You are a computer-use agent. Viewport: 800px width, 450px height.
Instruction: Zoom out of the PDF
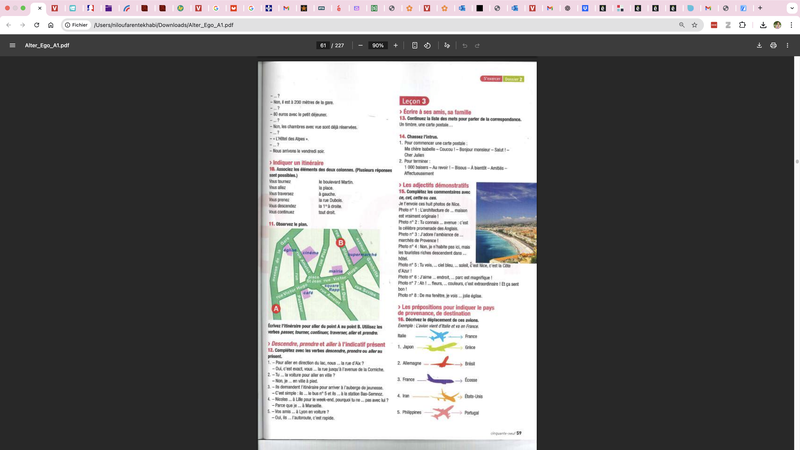[x=360, y=45]
